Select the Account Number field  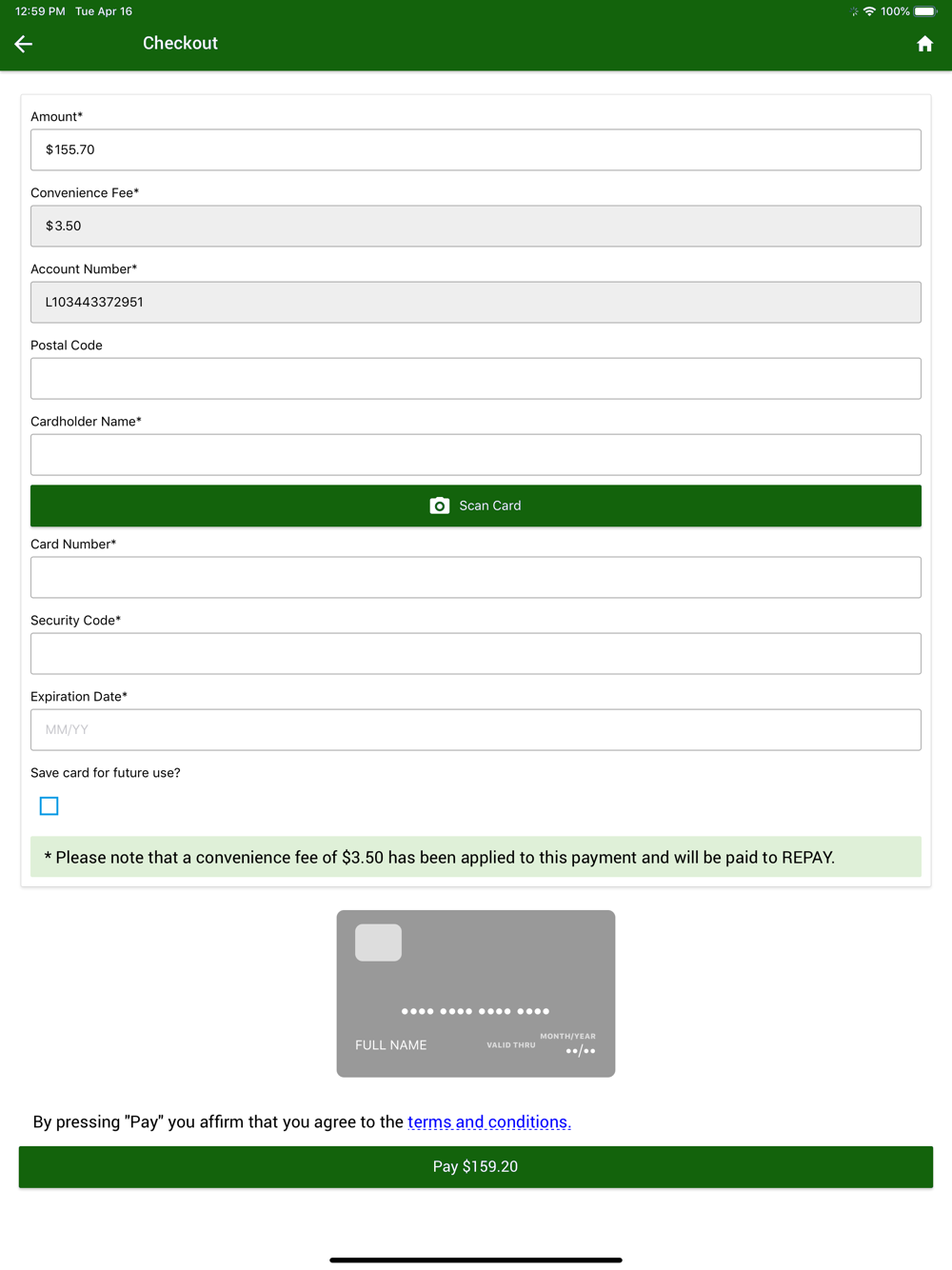click(x=476, y=302)
